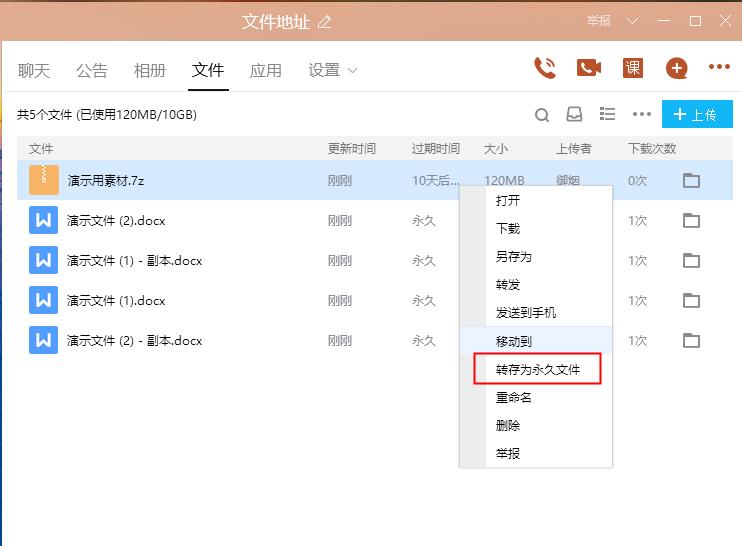Start a voice call
This screenshot has height=546, width=742.
(x=545, y=68)
